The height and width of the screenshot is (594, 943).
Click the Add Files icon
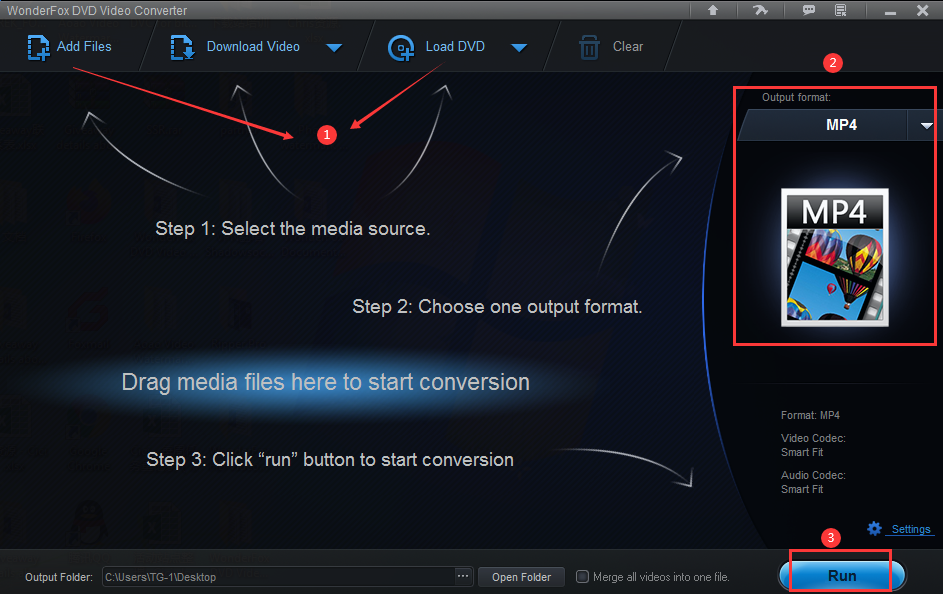click(x=38, y=47)
